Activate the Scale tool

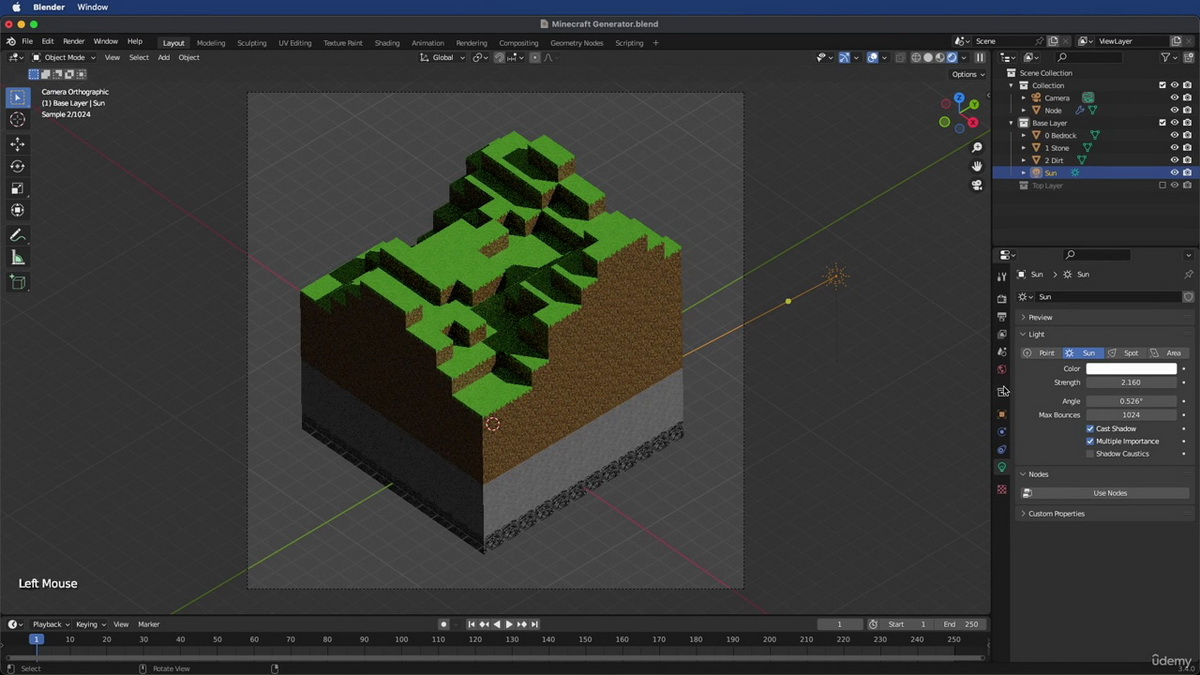pyautogui.click(x=17, y=188)
